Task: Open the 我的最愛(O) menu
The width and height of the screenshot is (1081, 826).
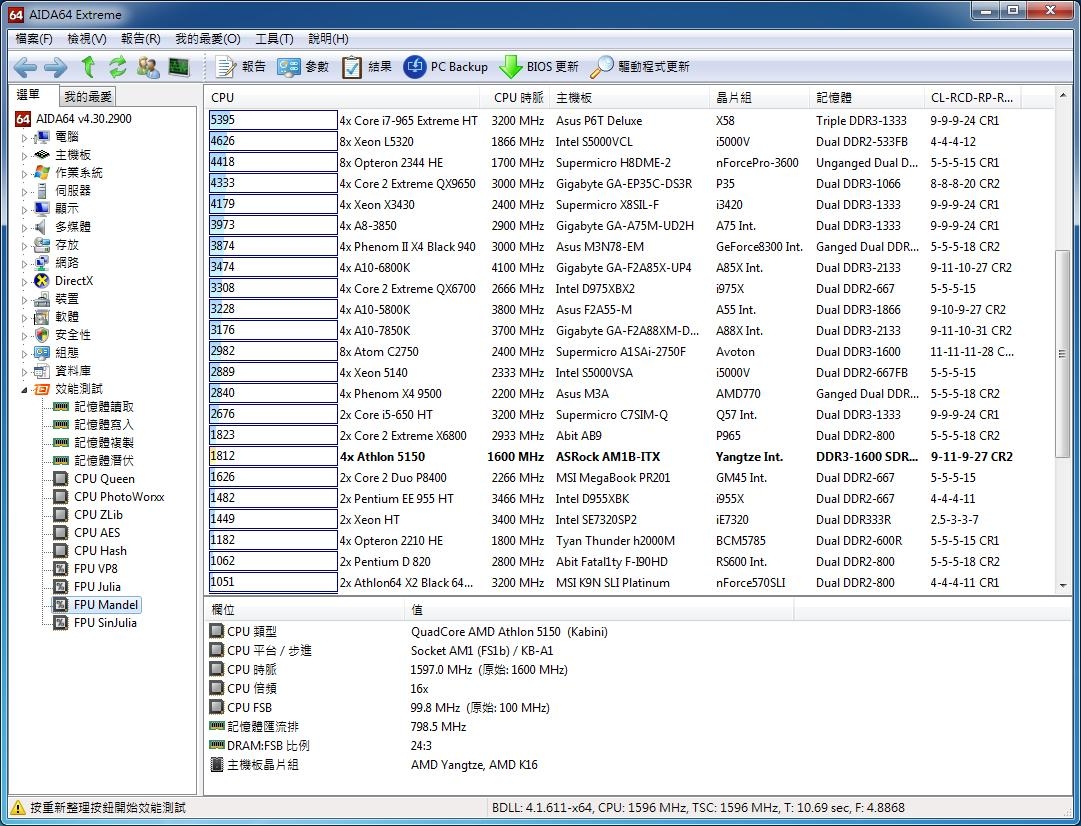Action: (208, 39)
